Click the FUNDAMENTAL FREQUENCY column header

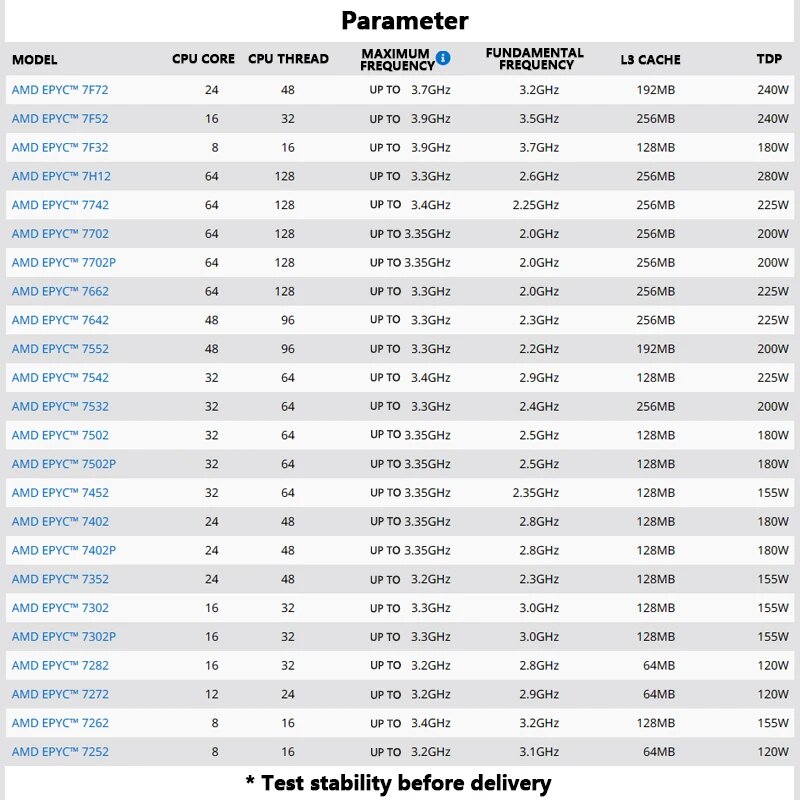click(x=535, y=59)
